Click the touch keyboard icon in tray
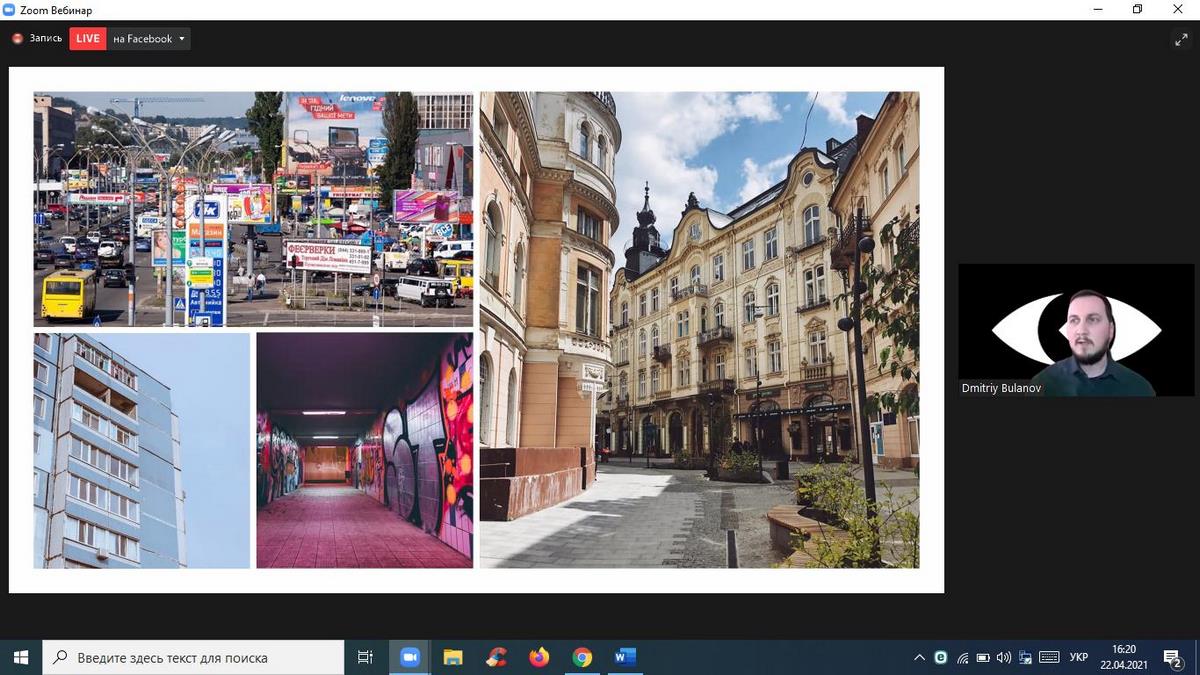This screenshot has width=1200, height=675. pyautogui.click(x=1049, y=657)
